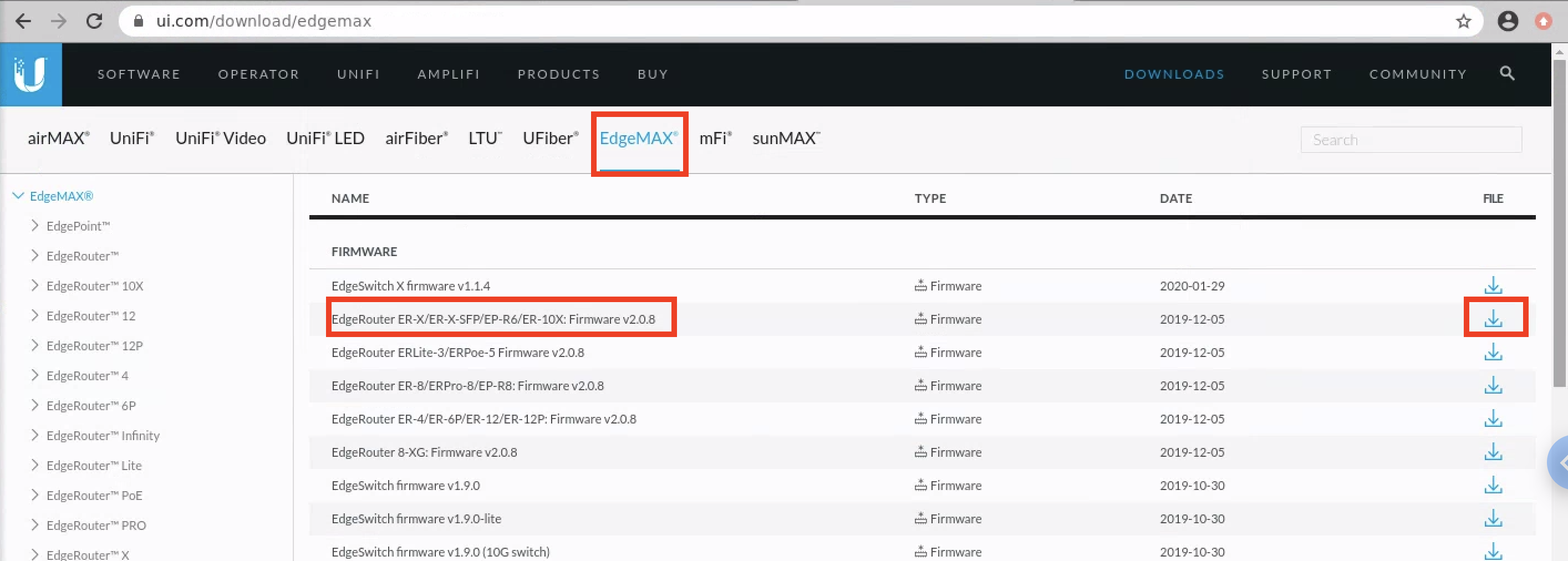Switch to the LTU tab
Image resolution: width=1568 pixels, height=561 pixels.
(x=485, y=138)
